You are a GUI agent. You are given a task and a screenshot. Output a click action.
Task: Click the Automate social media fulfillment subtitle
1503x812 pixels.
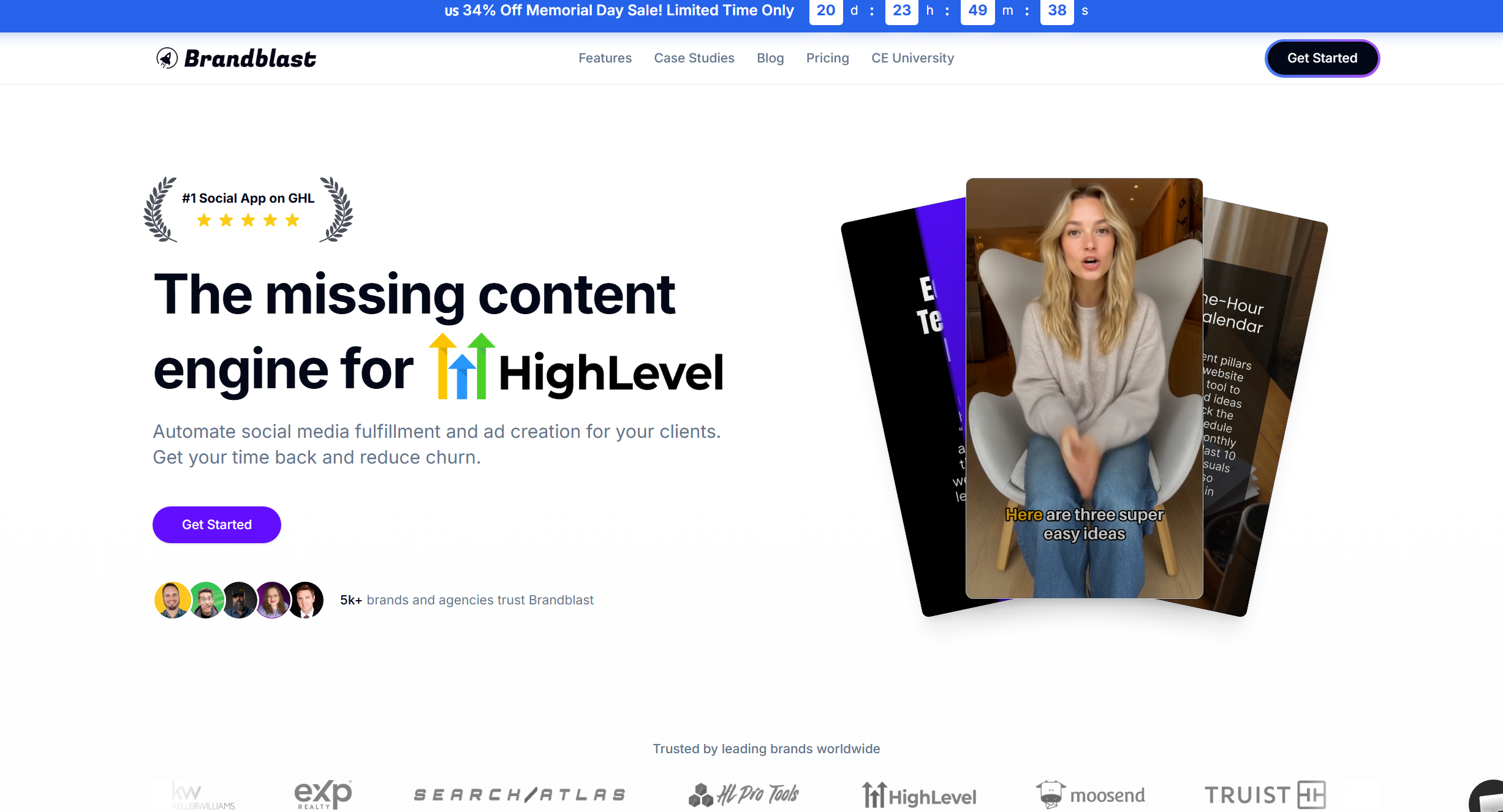437,444
